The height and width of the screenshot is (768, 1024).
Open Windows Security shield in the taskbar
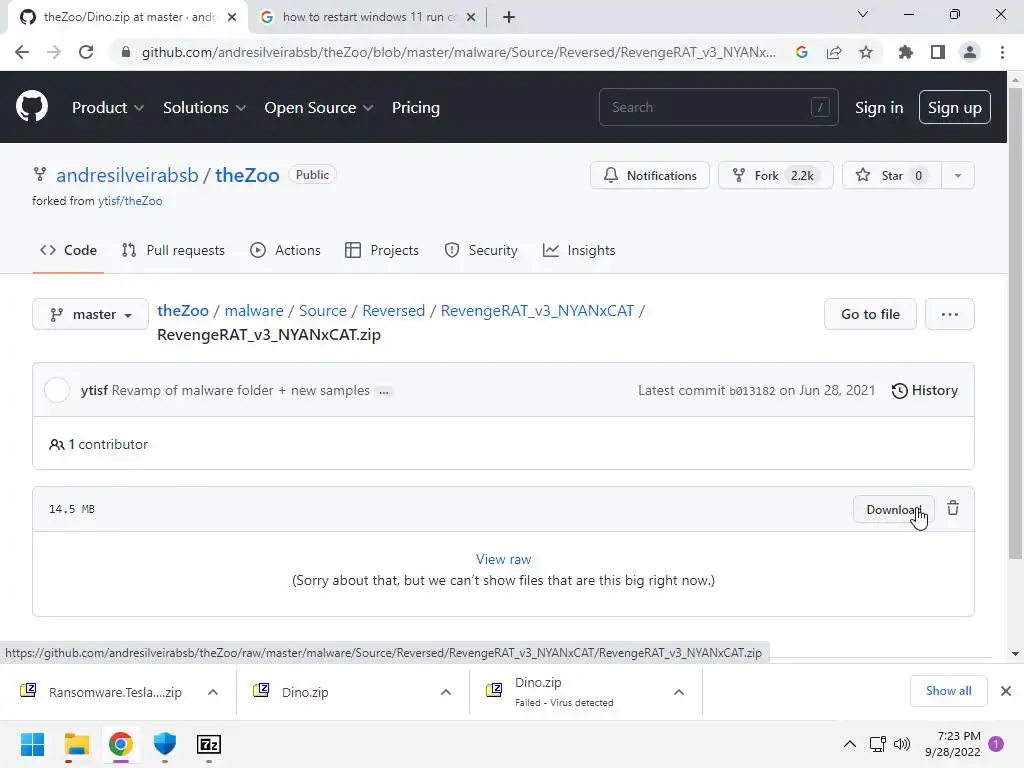pyautogui.click(x=165, y=744)
